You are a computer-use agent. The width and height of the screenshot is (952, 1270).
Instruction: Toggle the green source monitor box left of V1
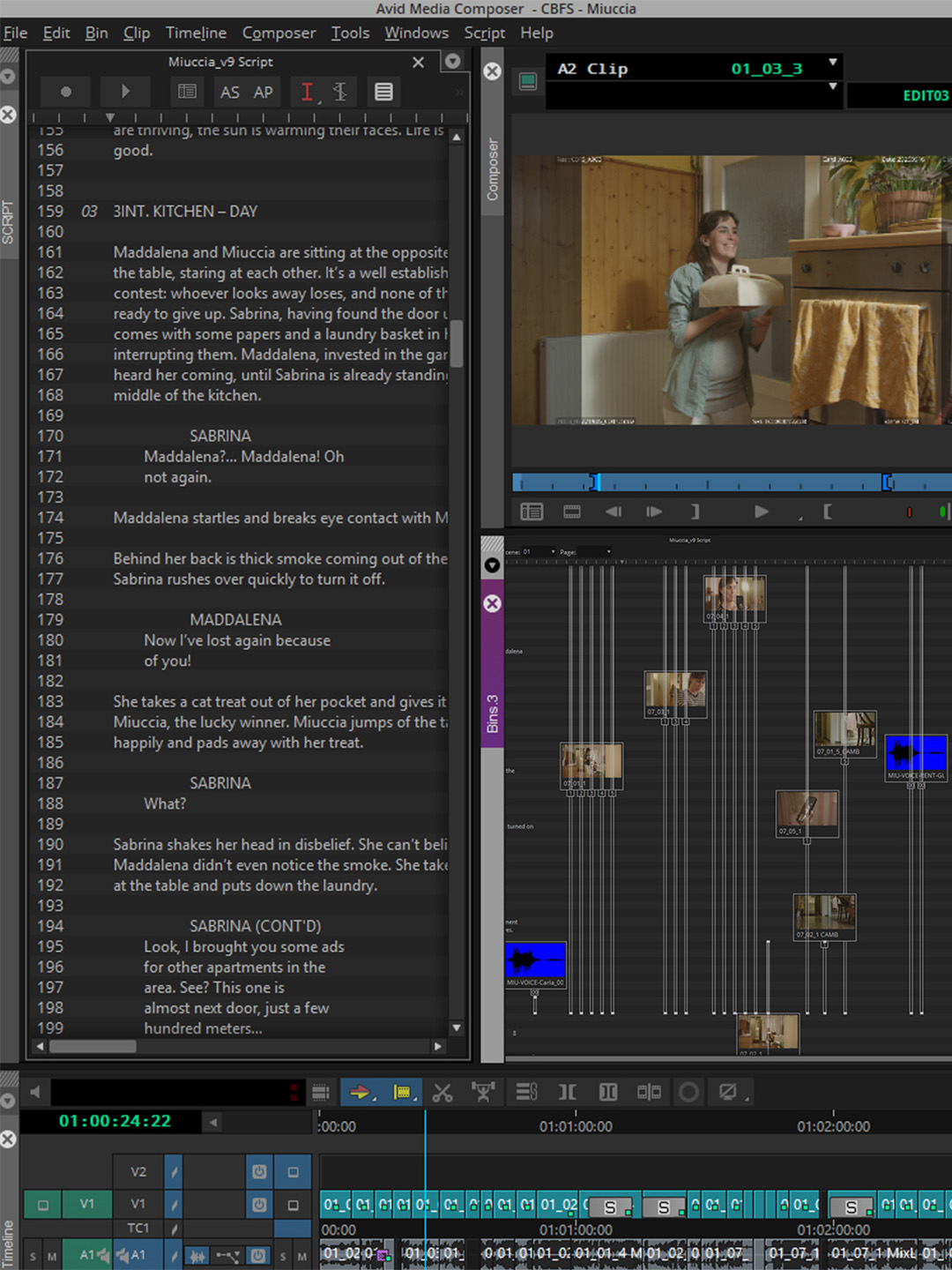[x=42, y=1204]
